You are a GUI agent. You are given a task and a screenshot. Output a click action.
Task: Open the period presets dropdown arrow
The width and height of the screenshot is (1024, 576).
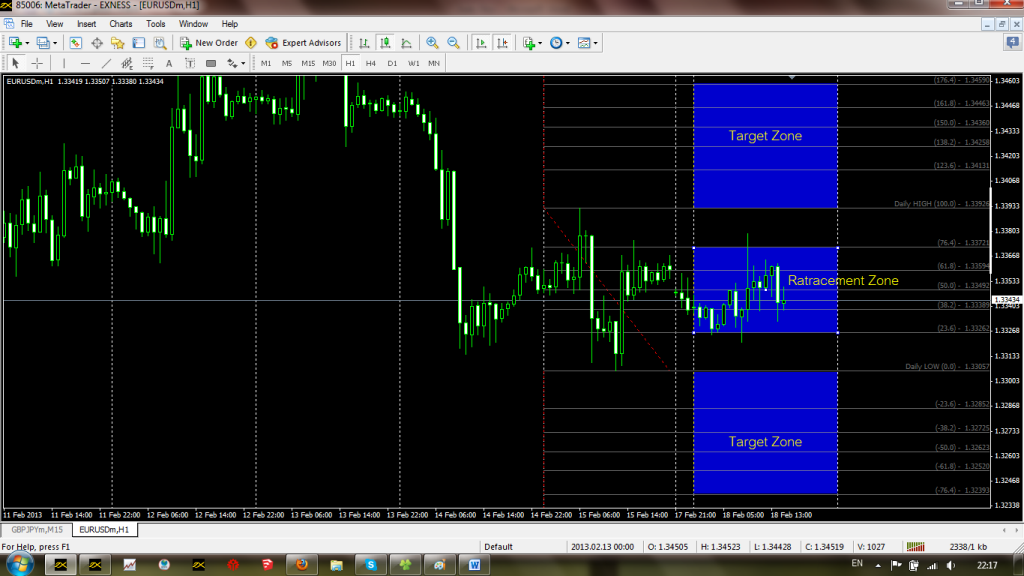coord(566,42)
